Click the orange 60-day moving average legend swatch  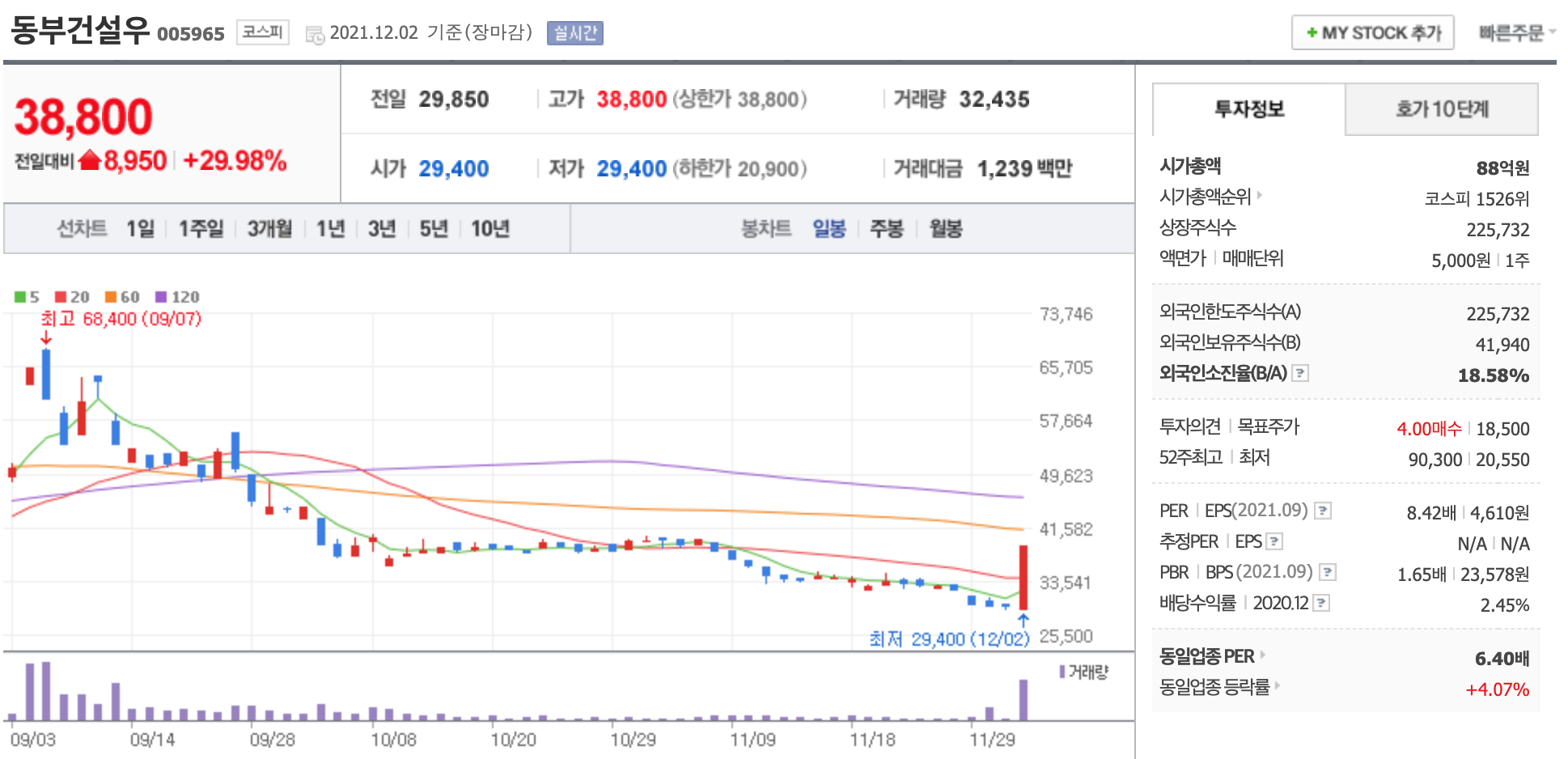pos(111,297)
